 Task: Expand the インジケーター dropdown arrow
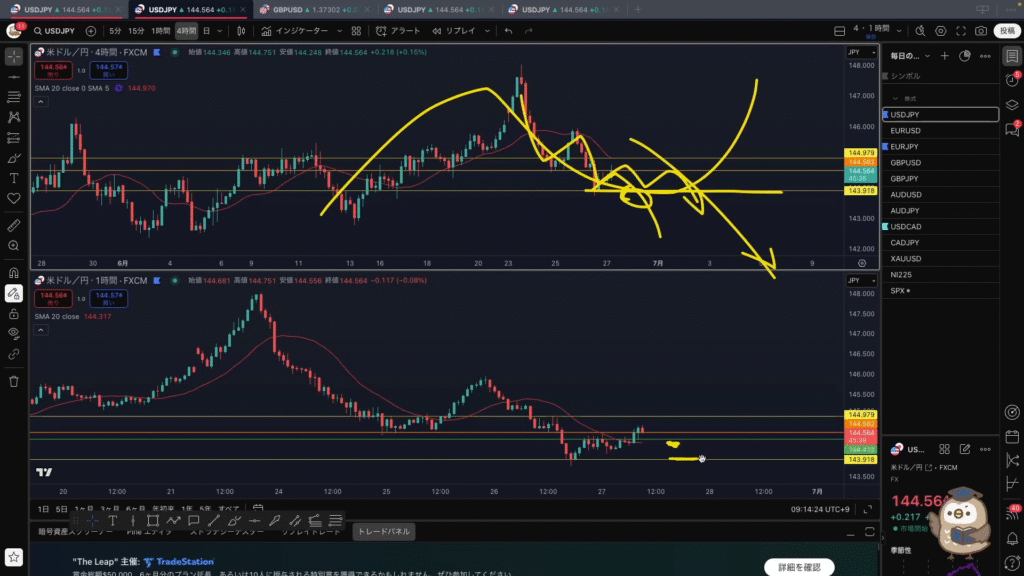pos(340,31)
